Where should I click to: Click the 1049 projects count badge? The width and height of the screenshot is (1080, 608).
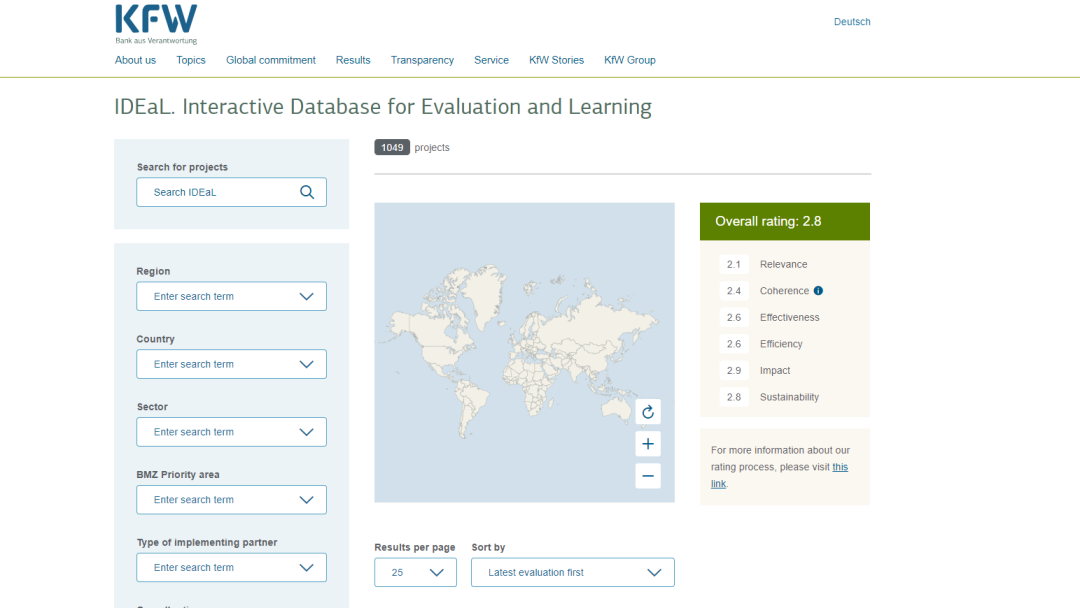click(x=392, y=147)
